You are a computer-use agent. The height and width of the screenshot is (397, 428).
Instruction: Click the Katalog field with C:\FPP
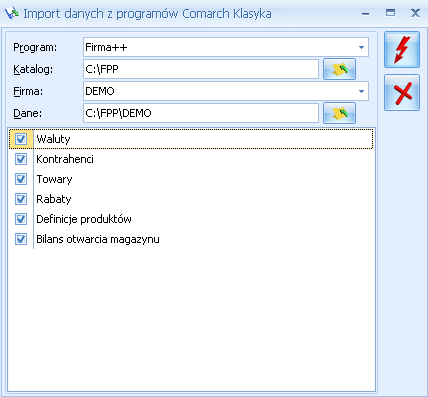[x=201, y=69]
